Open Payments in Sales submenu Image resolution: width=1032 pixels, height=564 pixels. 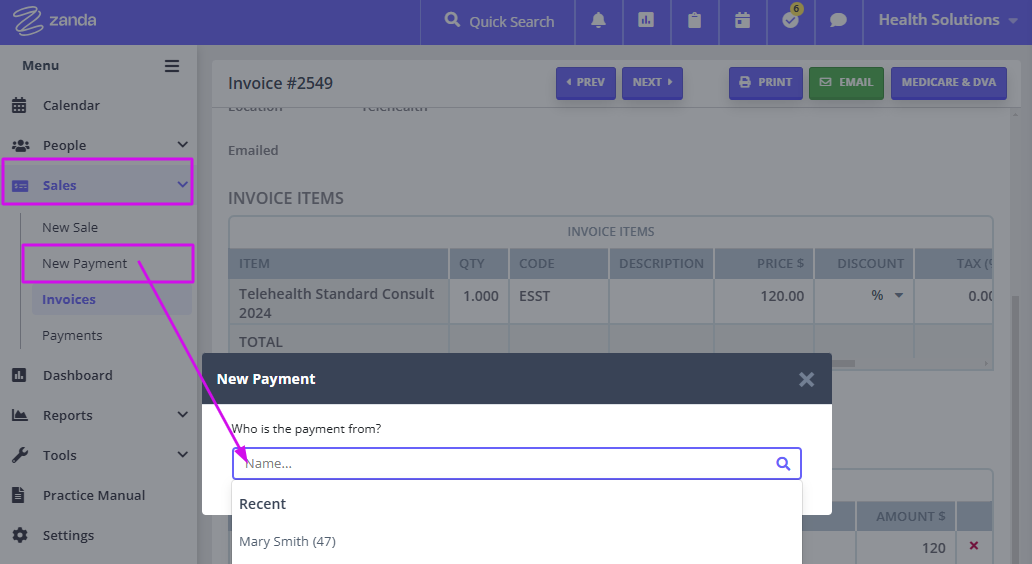coord(72,336)
